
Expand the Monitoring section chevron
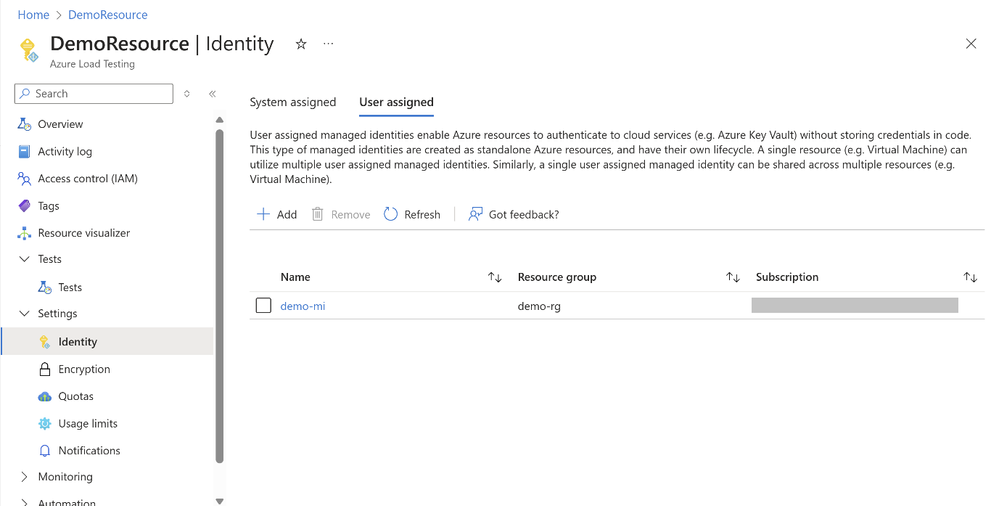coord(24,477)
